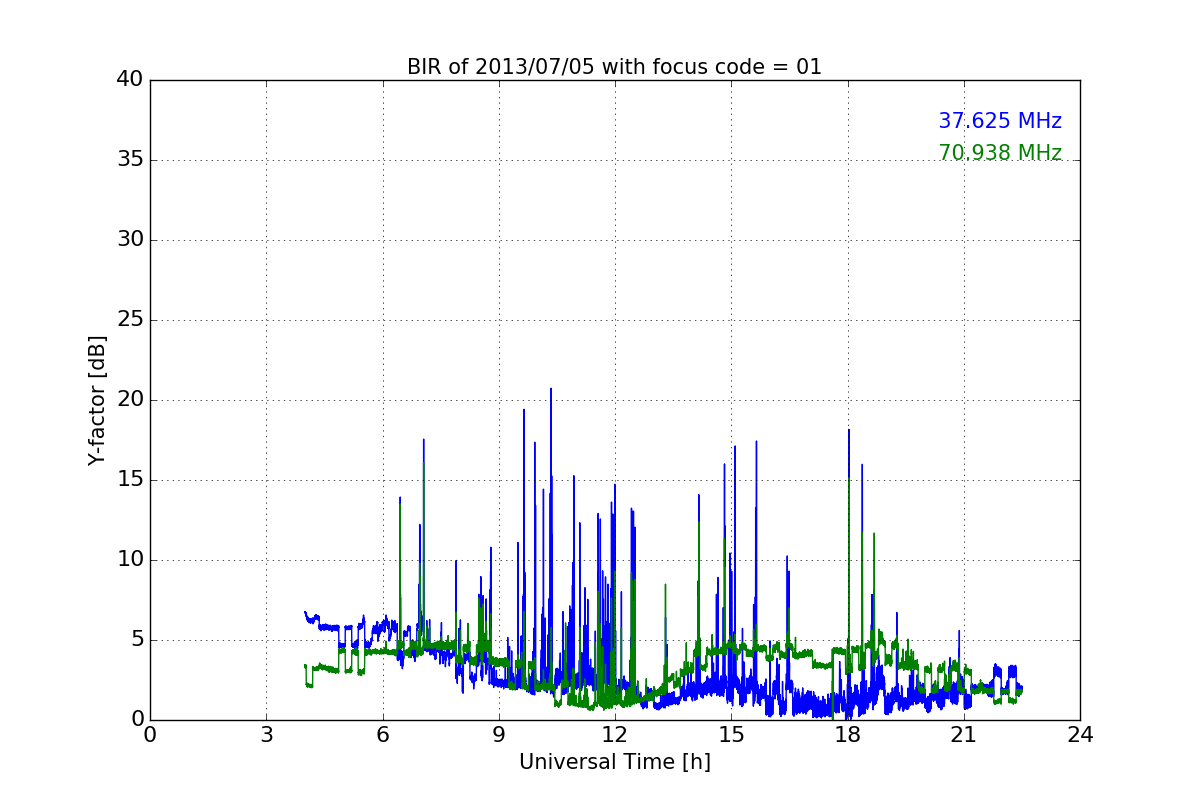Screen dimensions: 1200x800
Task: Click the x-axis tick label '18'
Action: click(x=848, y=734)
